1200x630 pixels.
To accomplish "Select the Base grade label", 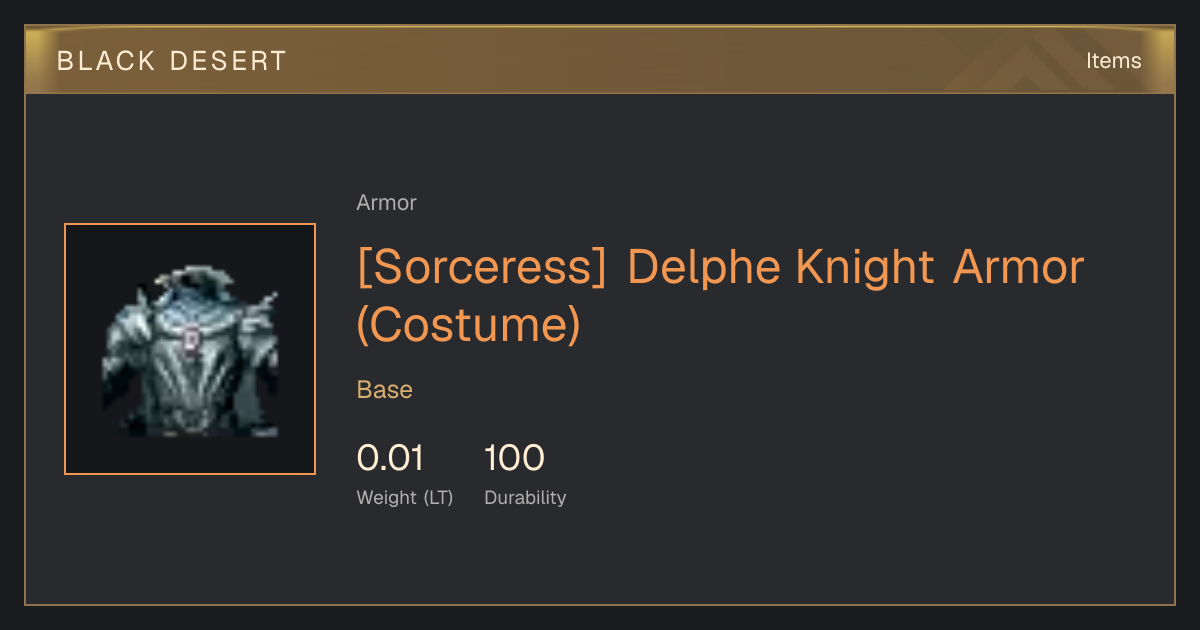I will tap(385, 390).
